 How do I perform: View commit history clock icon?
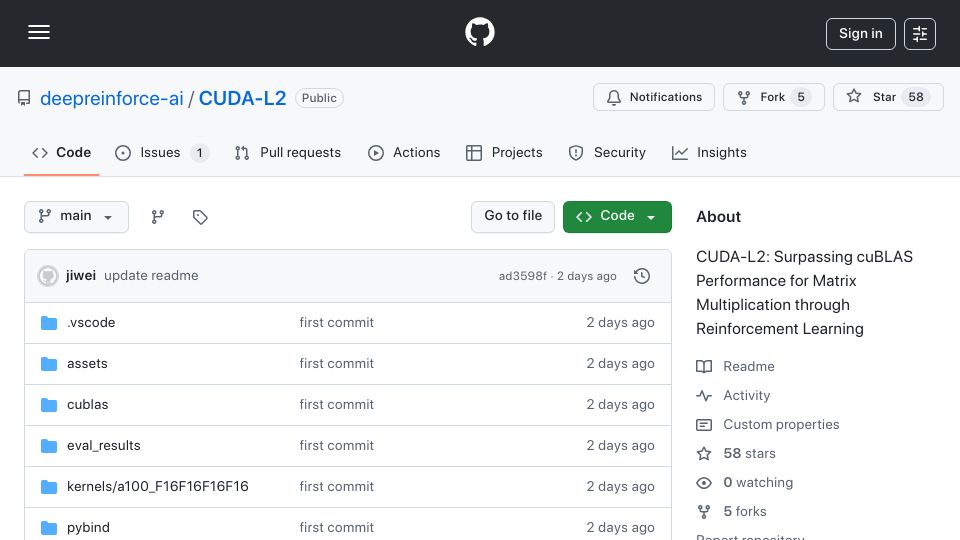[642, 276]
